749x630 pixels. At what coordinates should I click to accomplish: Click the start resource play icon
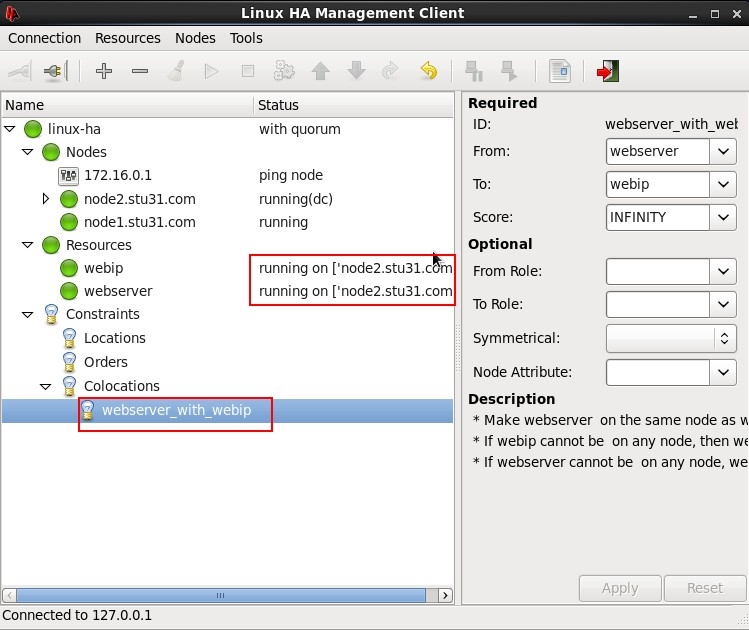coord(211,72)
